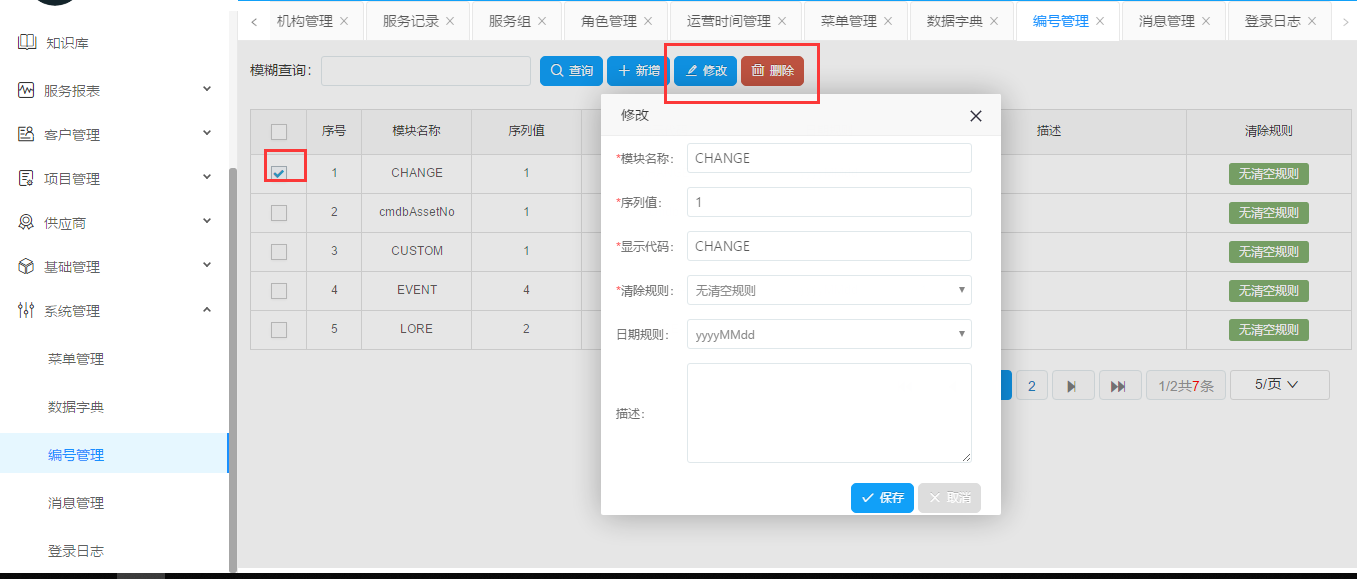This screenshot has width=1357, height=579.
Task: Click the 基础管理 cube icon
Action: click(x=27, y=266)
